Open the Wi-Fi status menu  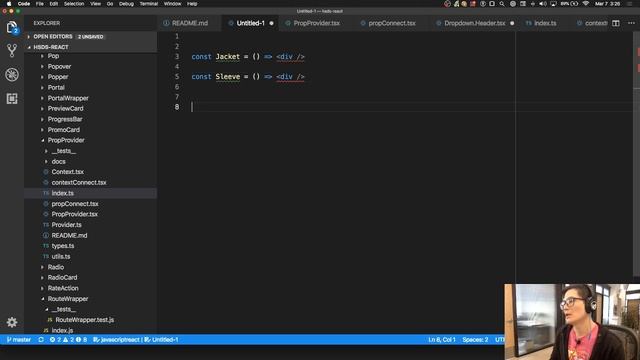coord(586,4)
